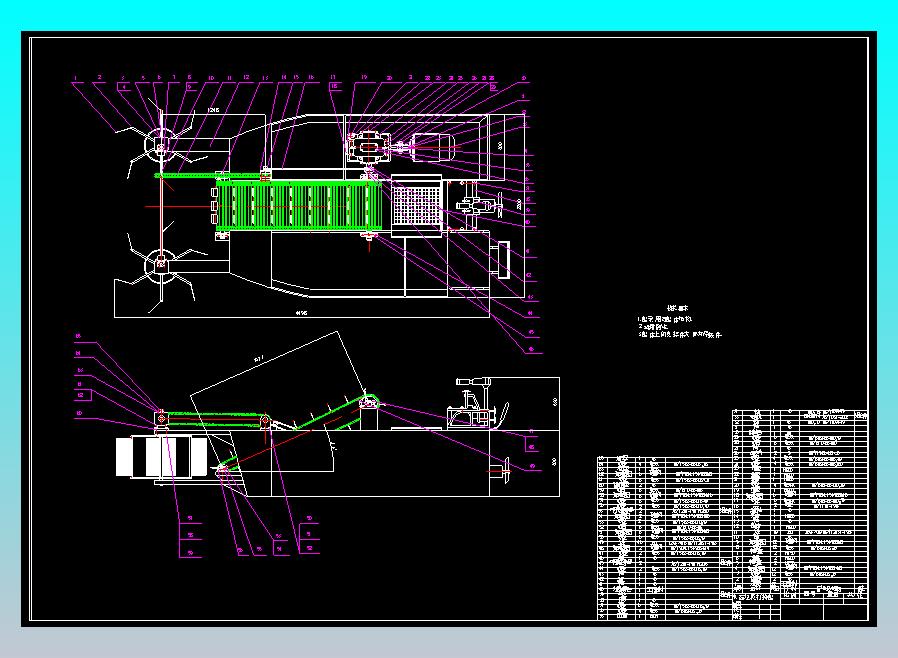Click the lower paddle wheel in top view

(160, 265)
